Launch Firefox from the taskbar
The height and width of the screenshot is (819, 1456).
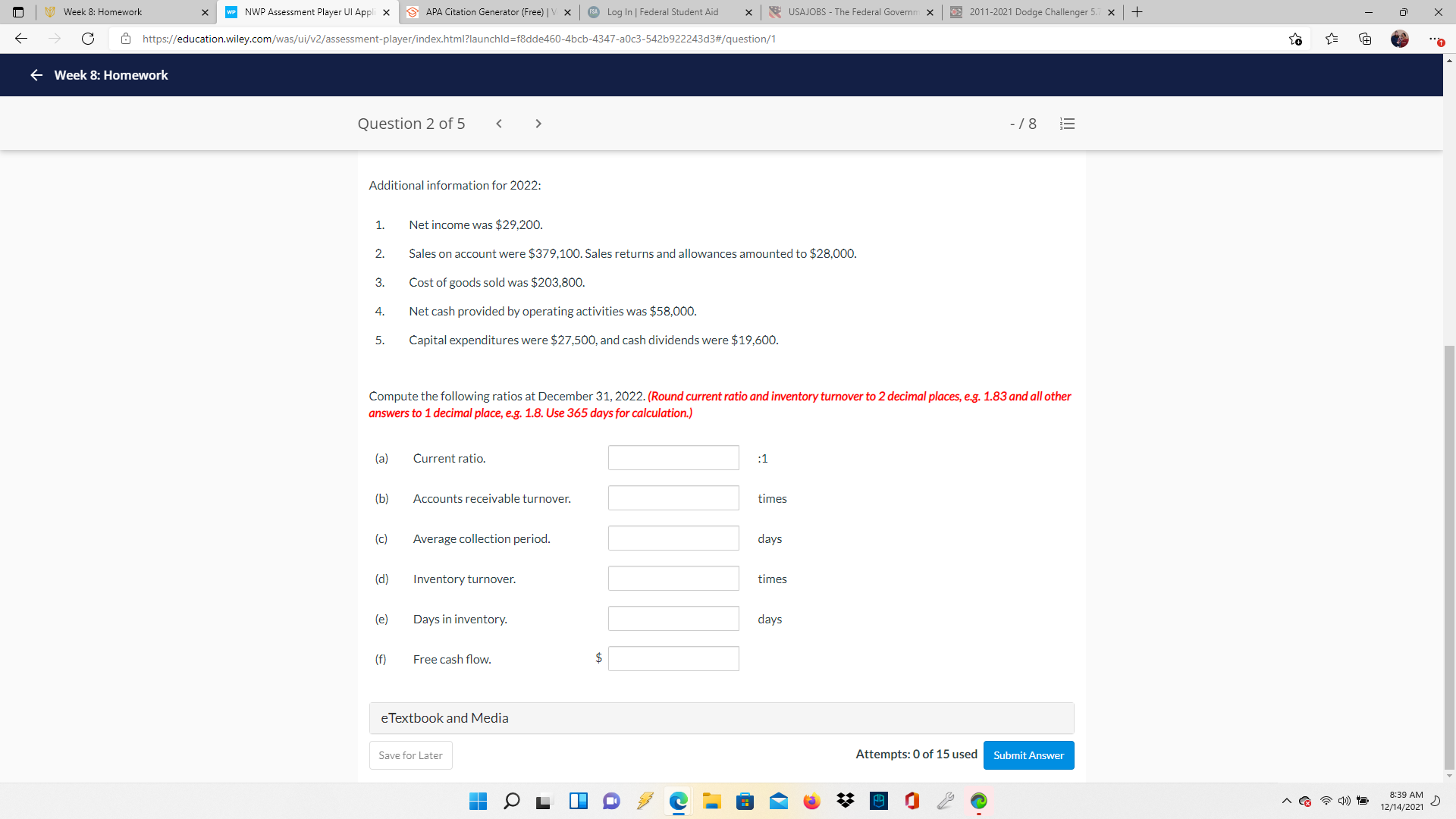[x=811, y=801]
